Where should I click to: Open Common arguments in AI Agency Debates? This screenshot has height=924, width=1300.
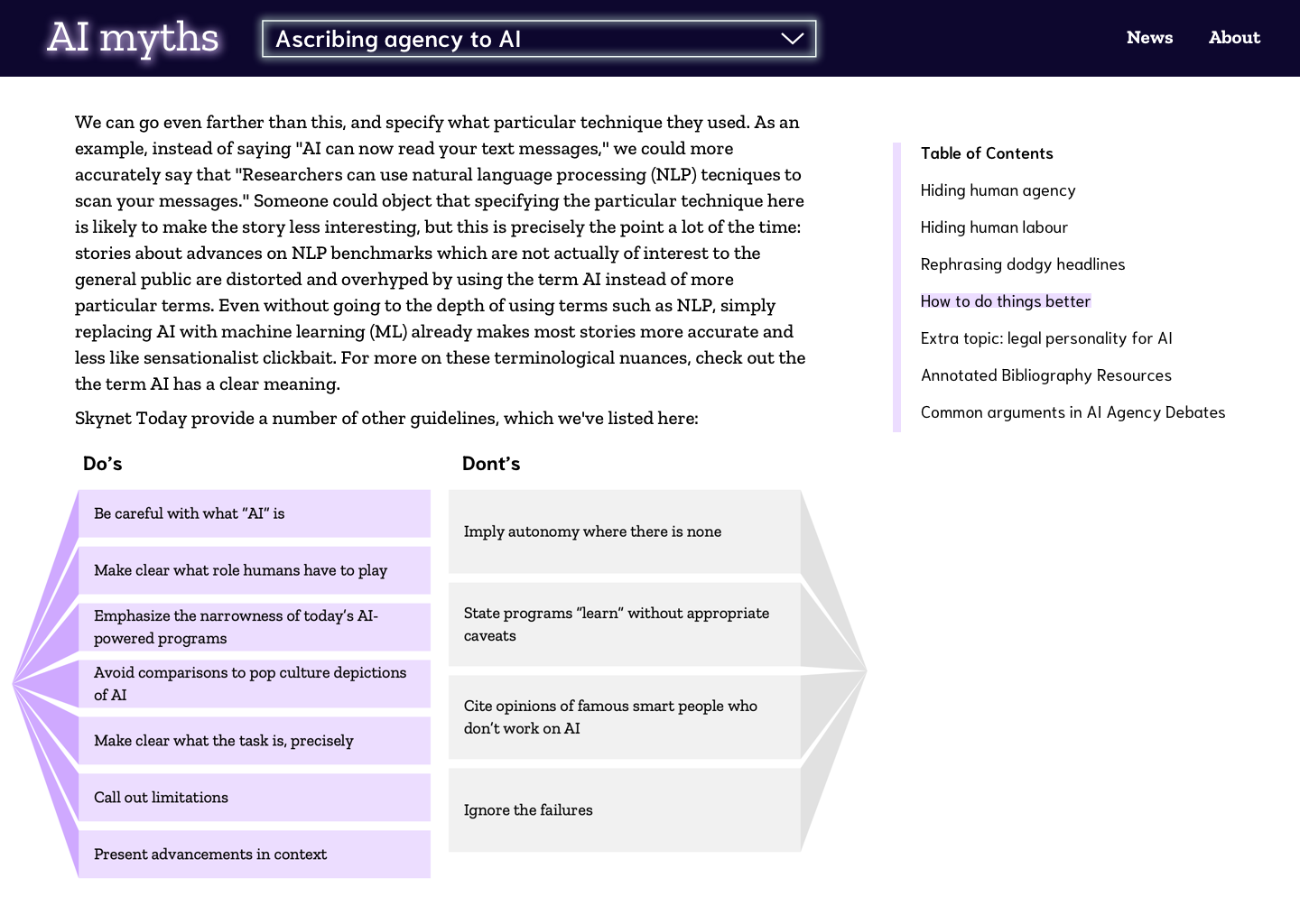(1072, 412)
